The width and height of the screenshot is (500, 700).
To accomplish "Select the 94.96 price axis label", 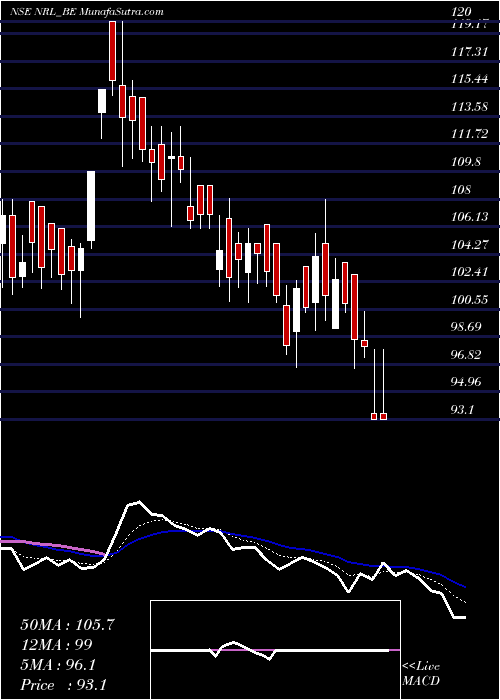I will click(x=466, y=382).
